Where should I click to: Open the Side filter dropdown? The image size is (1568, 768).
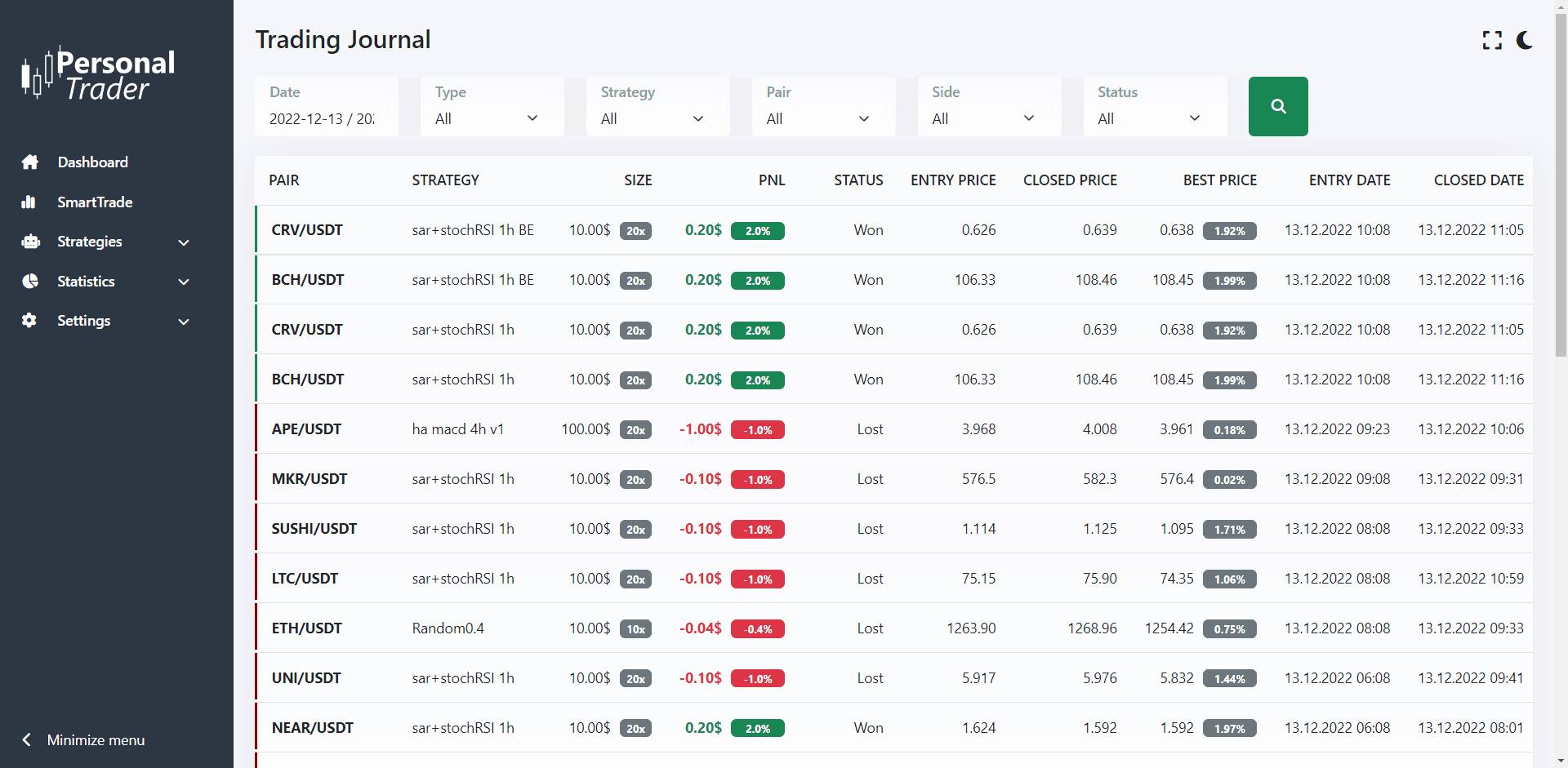click(988, 118)
